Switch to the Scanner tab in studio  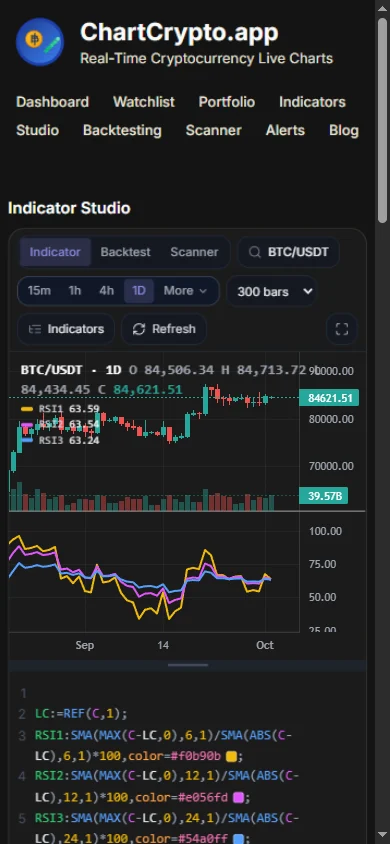pyautogui.click(x=194, y=252)
